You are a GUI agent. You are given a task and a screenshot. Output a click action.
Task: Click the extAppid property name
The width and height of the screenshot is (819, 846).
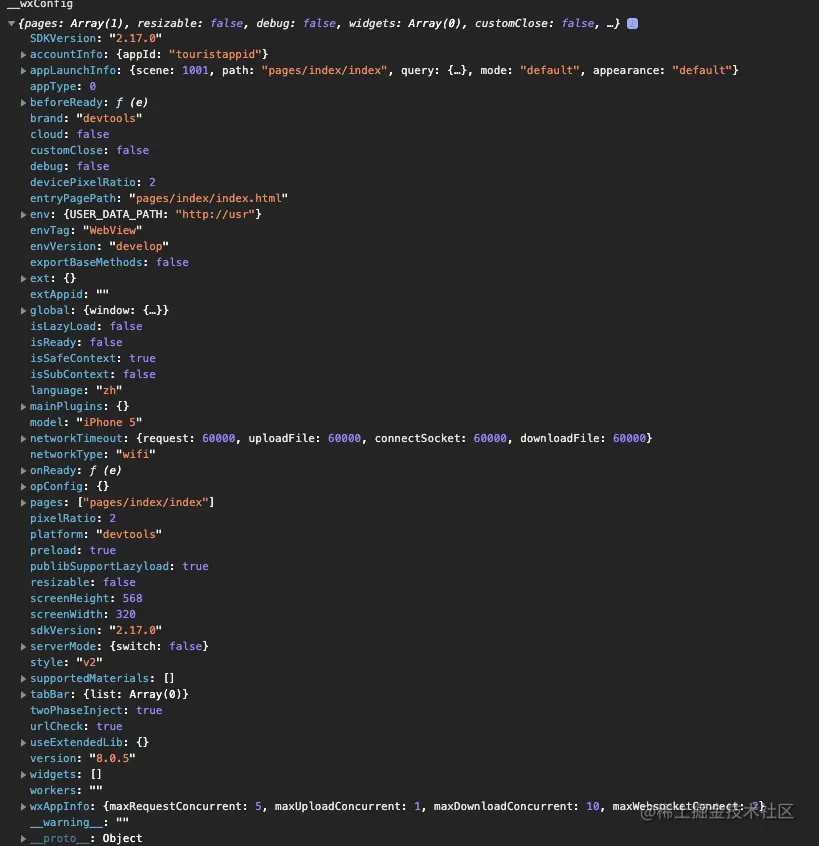(x=56, y=294)
